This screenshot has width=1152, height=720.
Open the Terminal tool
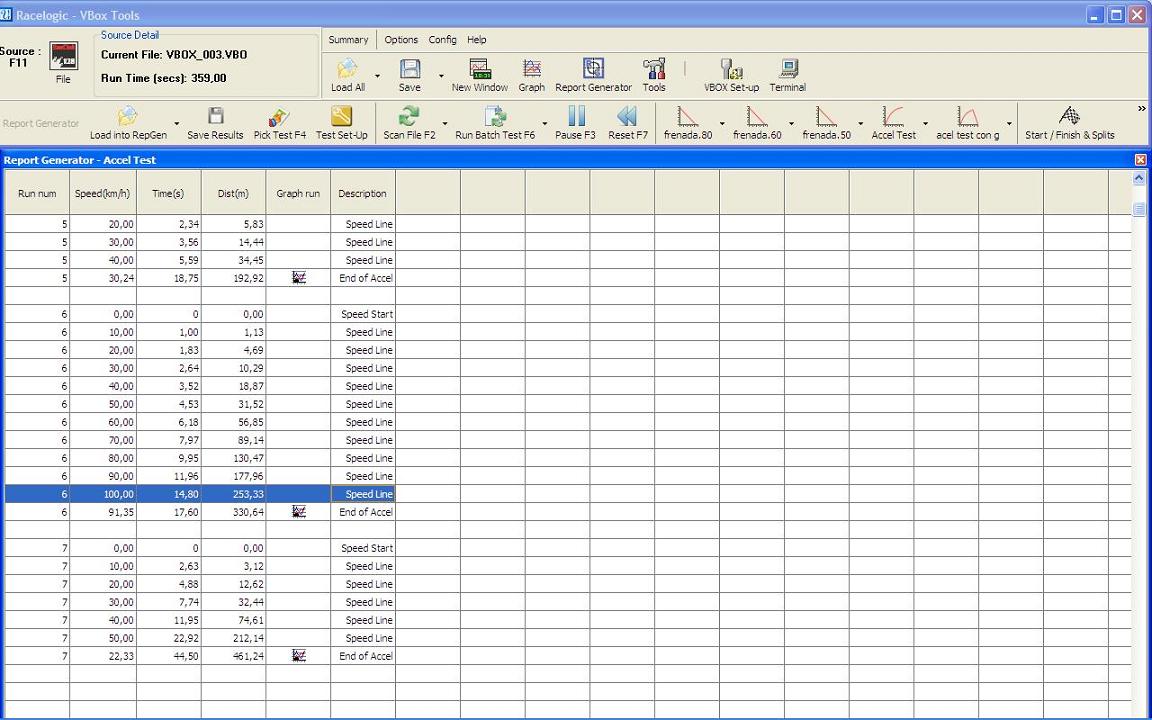click(788, 76)
